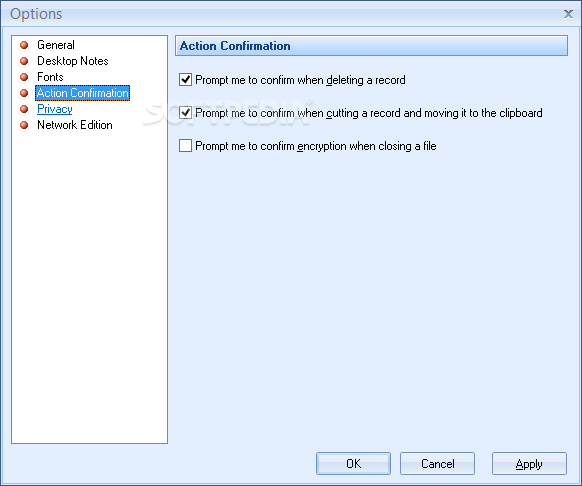The image size is (582, 486).
Task: Click the OK button
Action: click(353, 463)
